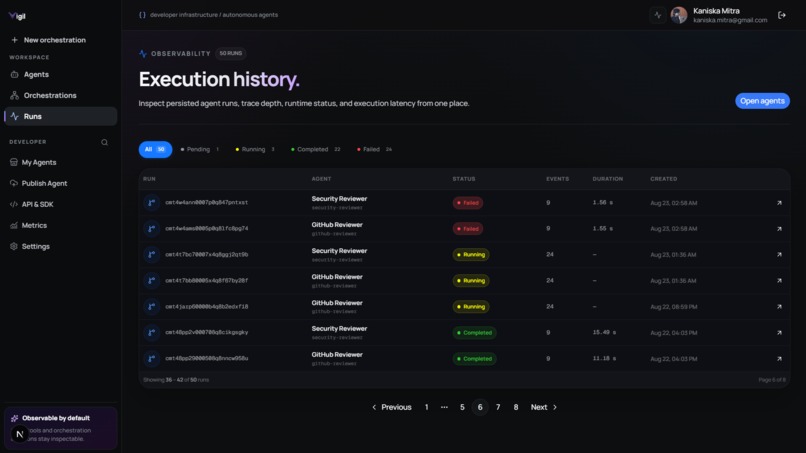Go to the Previous page of runs
Image resolution: width=806 pixels, height=453 pixels.
pyautogui.click(x=392, y=407)
